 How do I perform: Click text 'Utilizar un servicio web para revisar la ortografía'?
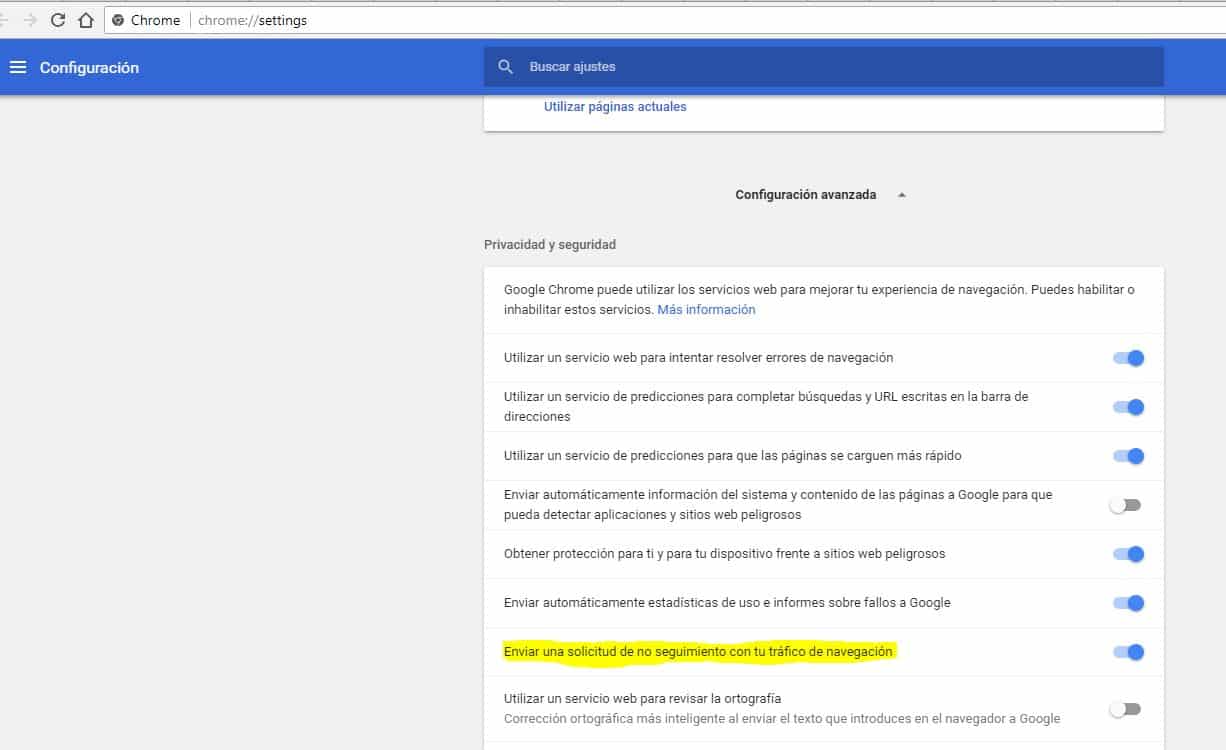[642, 698]
